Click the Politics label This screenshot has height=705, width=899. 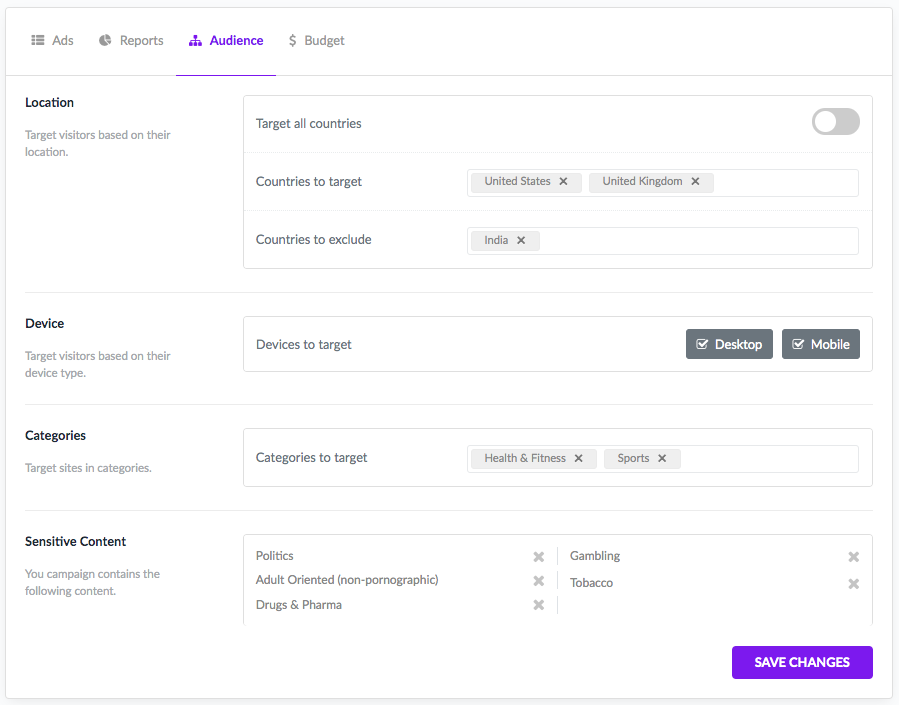pos(275,555)
